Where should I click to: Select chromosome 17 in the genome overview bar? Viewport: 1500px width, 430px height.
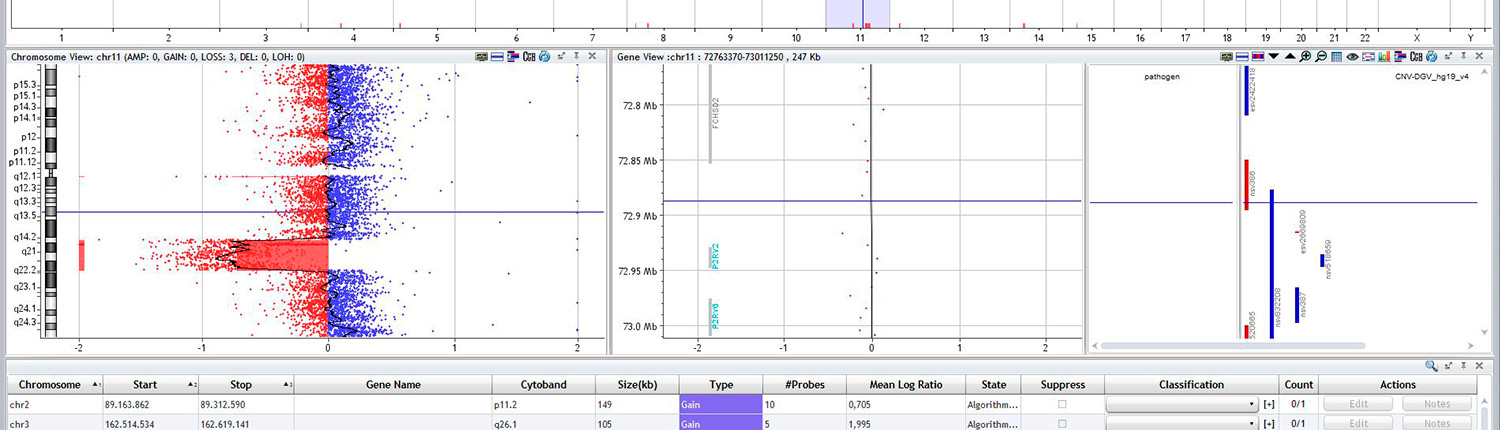coord(1185,37)
